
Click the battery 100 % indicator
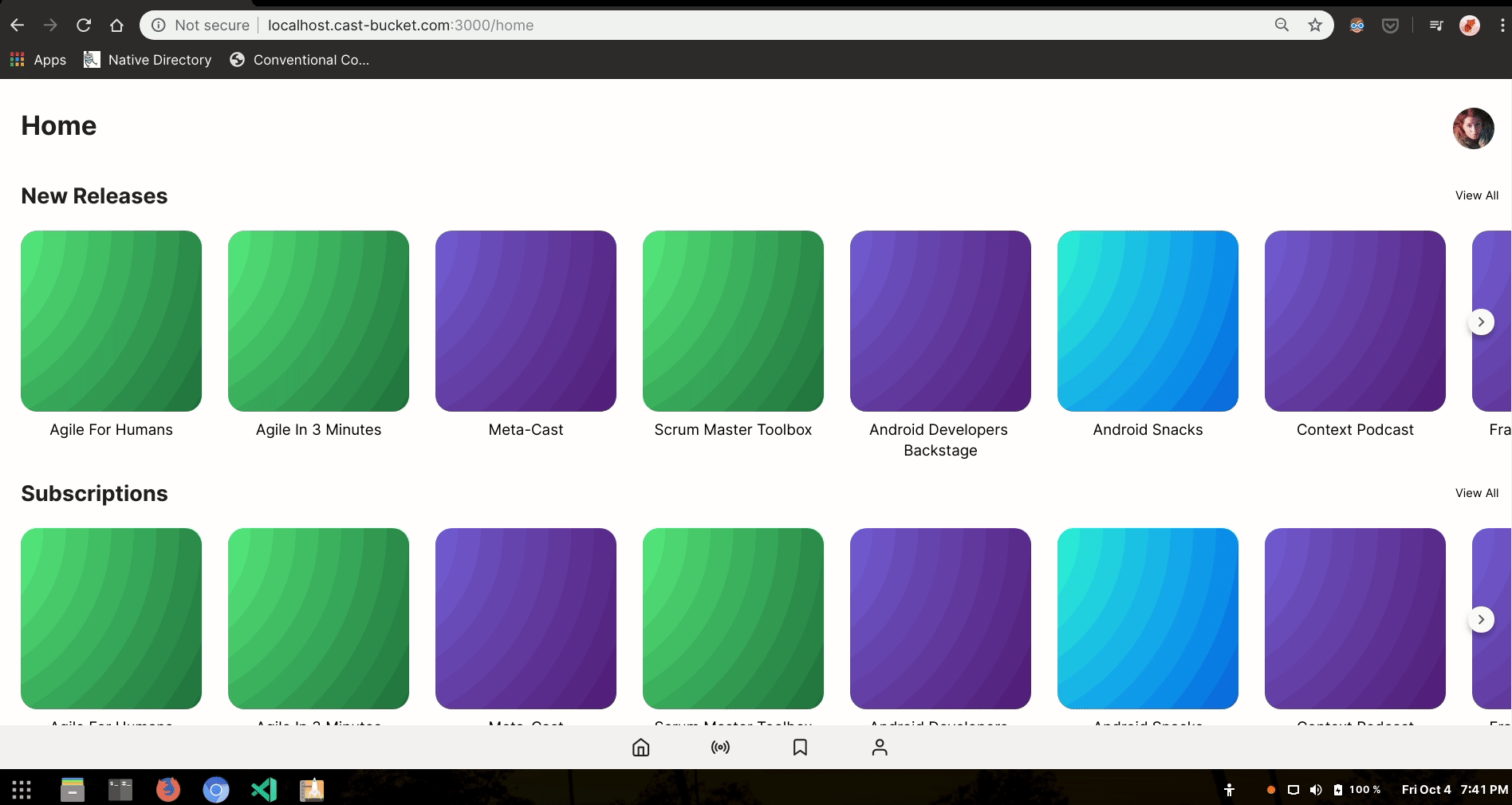[x=1357, y=790]
